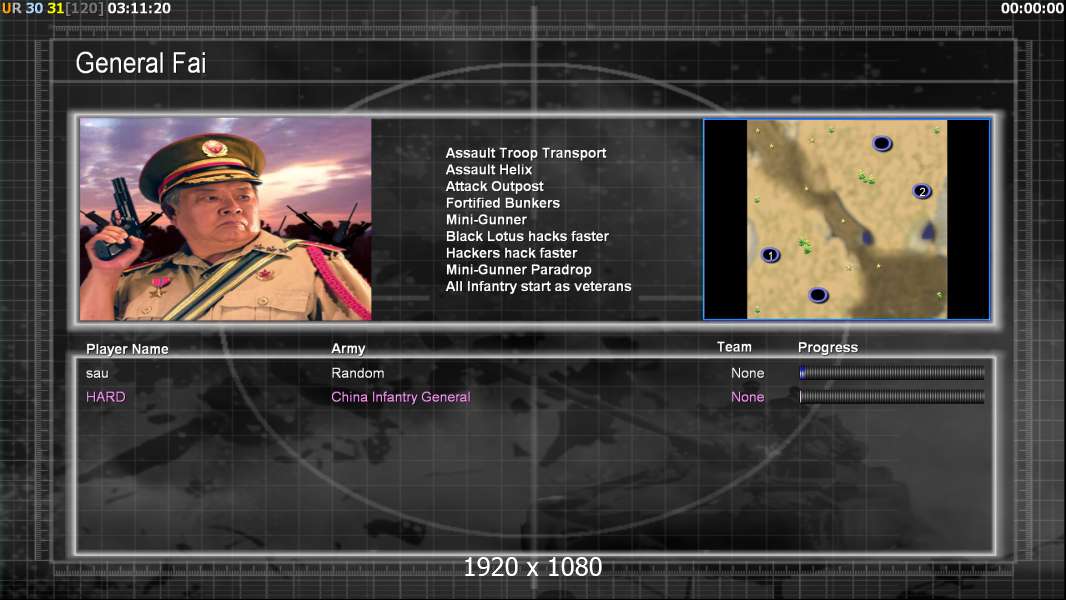The image size is (1066, 600).
Task: Click 'Assault Troop Transport' ability text
Action: [x=526, y=153]
